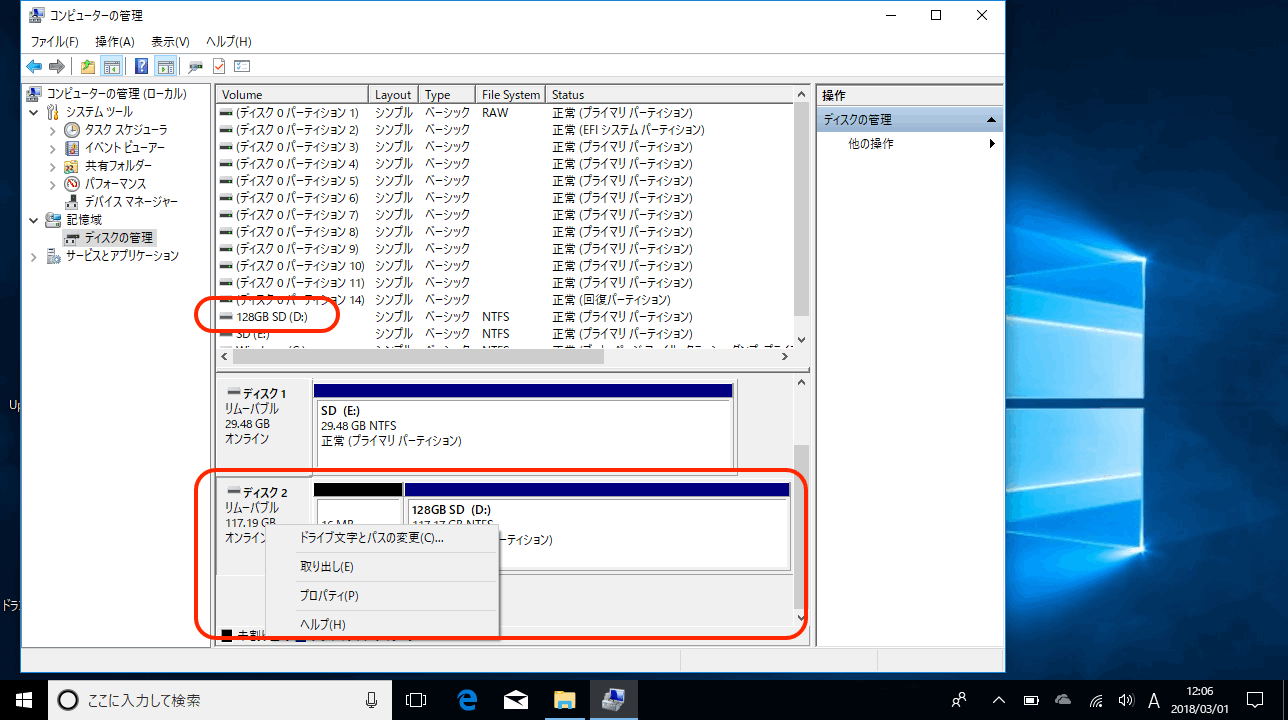
Task: Expand the サービスとアプリケーション tree node
Action: [x=36, y=256]
